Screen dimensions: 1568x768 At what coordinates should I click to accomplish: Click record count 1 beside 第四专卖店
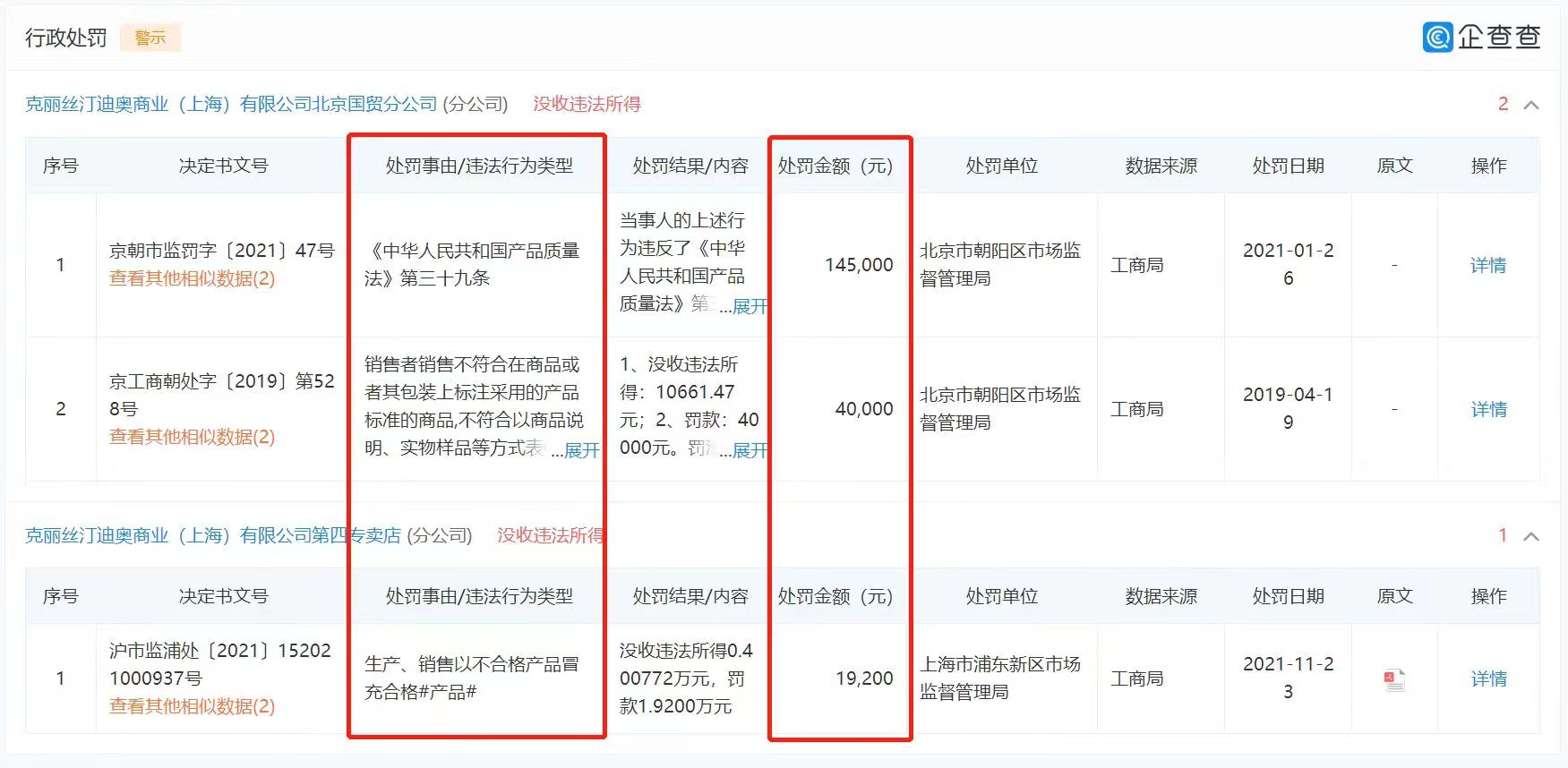click(1503, 536)
